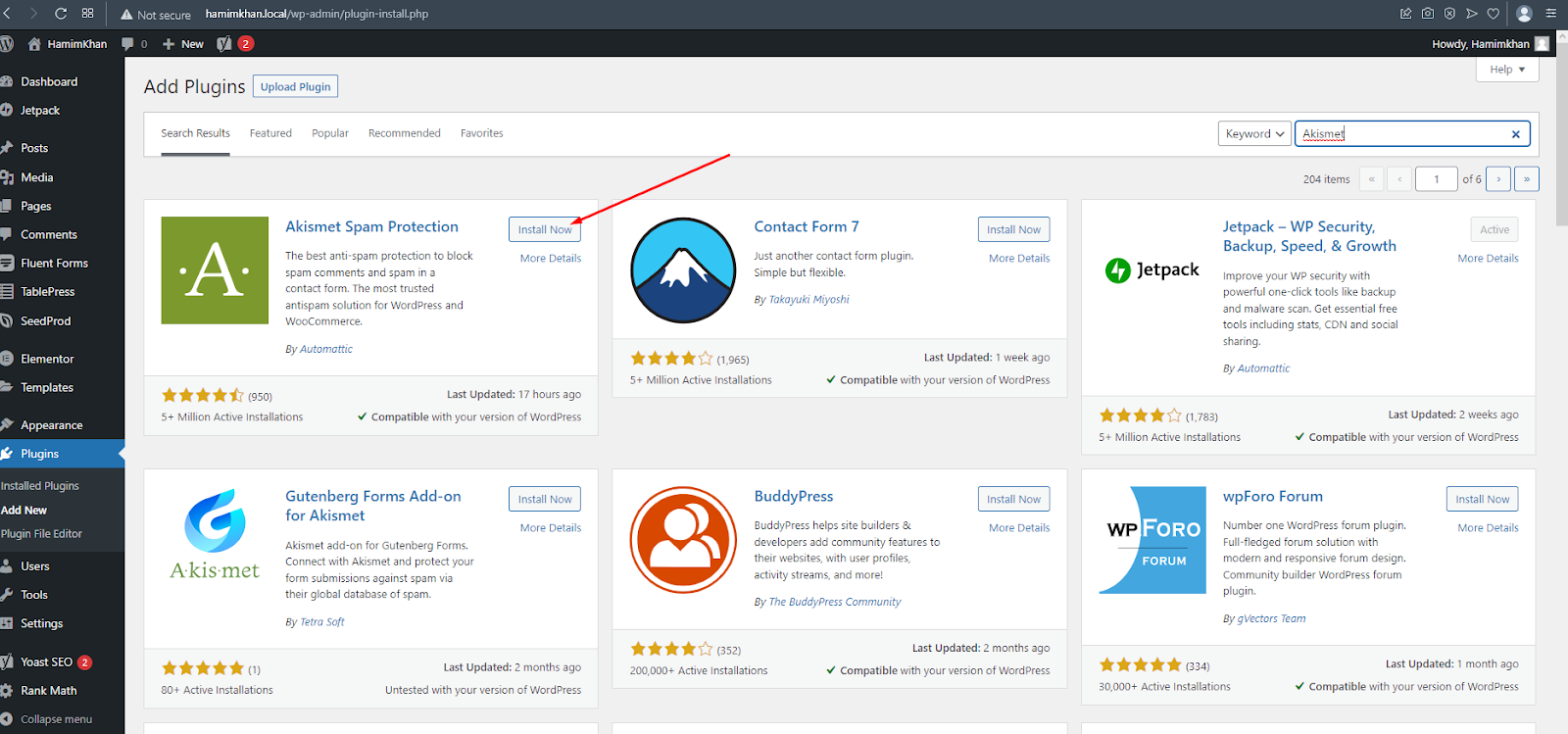
Task: Open the comments bubble in admin bar
Action: [x=127, y=44]
